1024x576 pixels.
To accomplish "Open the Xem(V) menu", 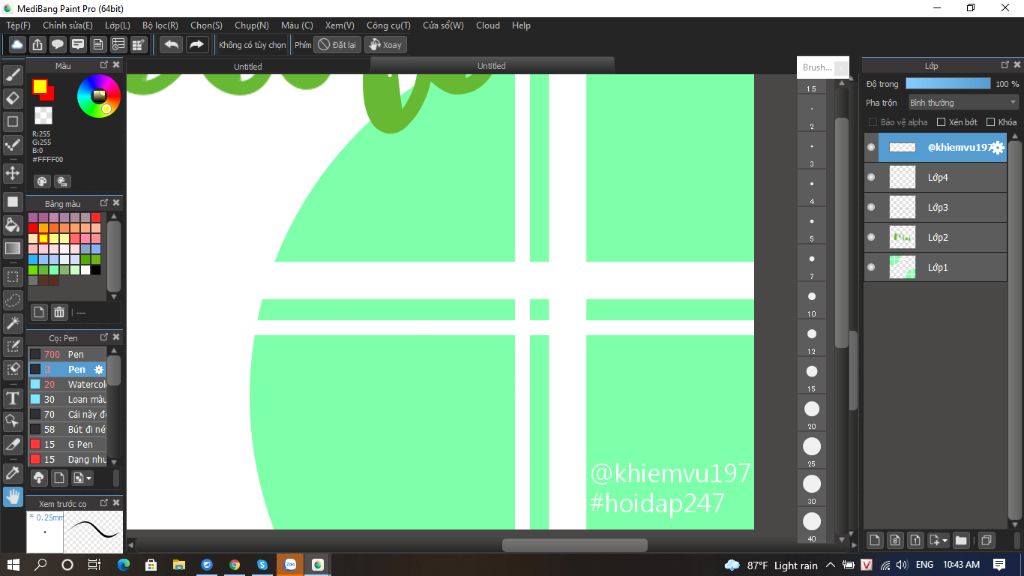I will pyautogui.click(x=340, y=25).
